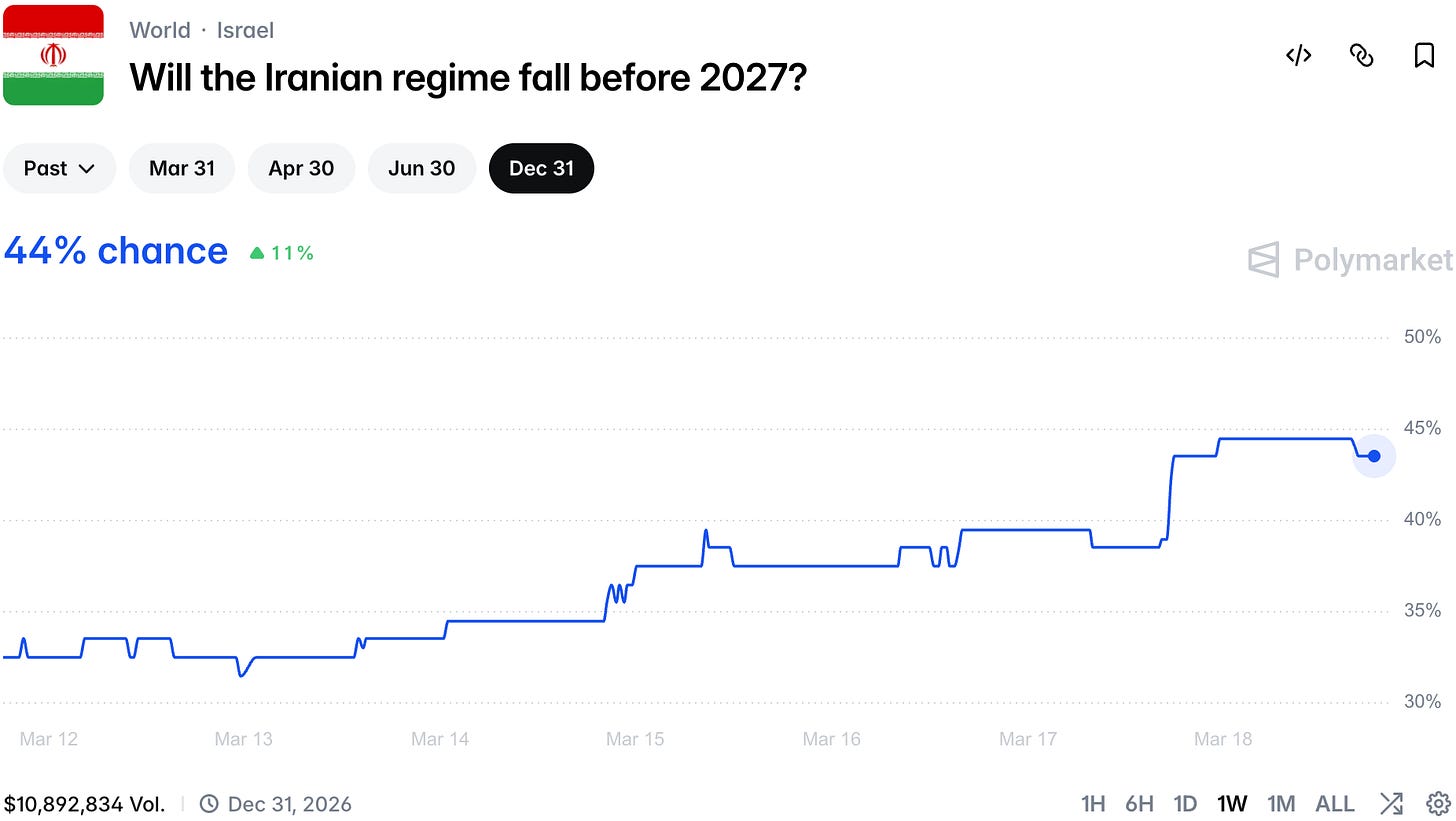Click the shuffle compare icon

click(x=1391, y=803)
